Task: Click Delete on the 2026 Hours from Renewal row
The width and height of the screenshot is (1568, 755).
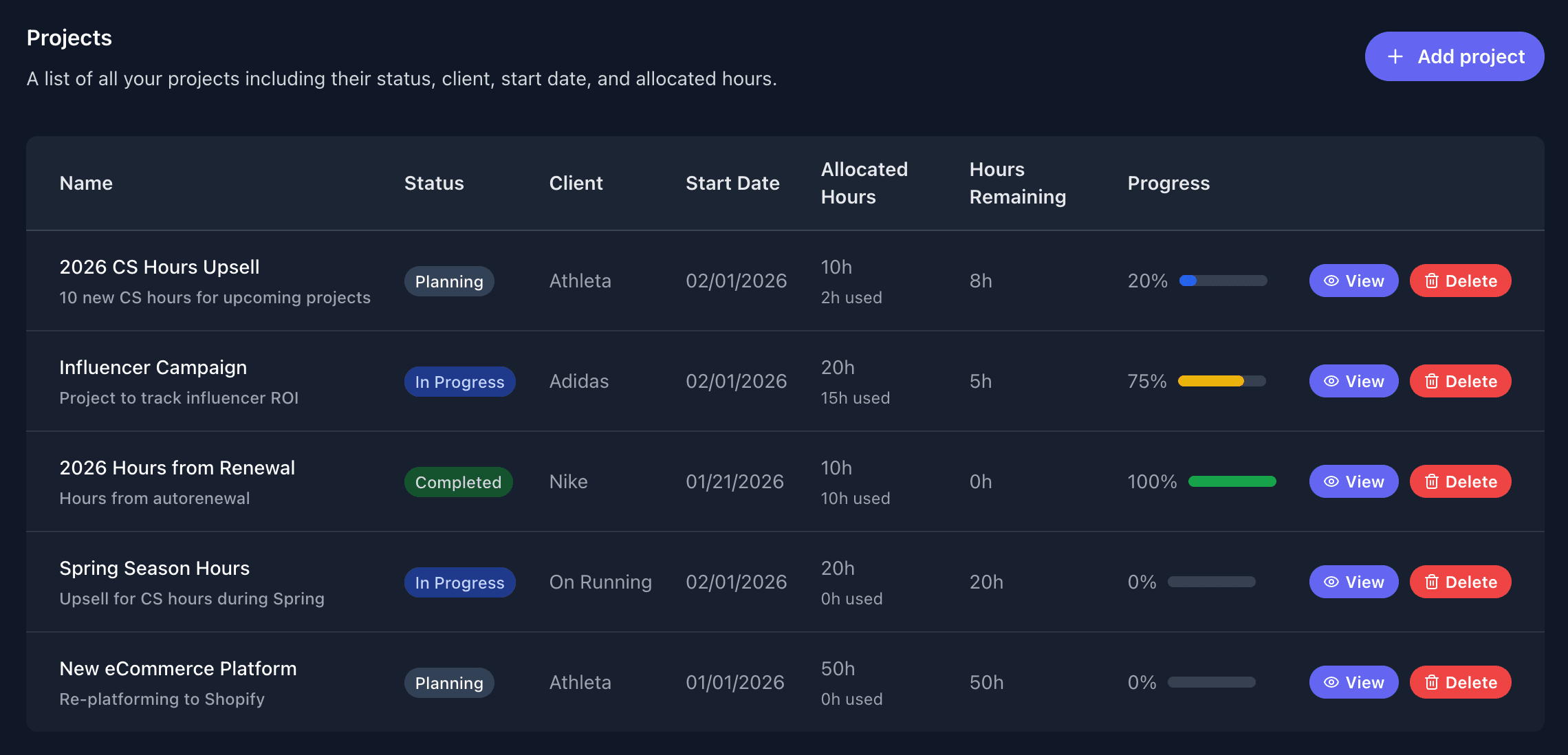Action: point(1460,481)
